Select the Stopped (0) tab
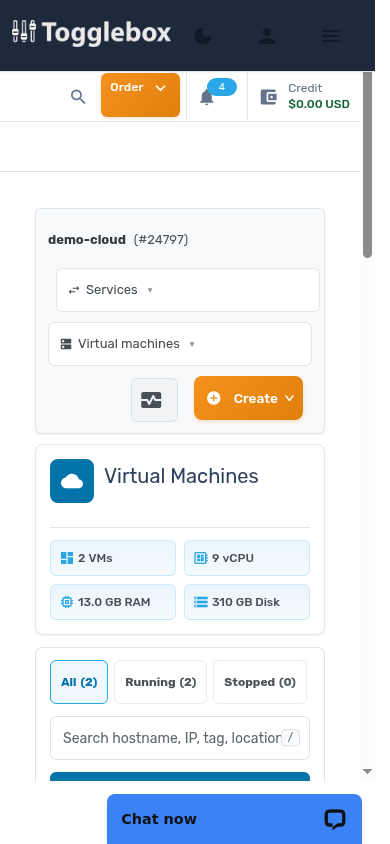 [x=260, y=682]
